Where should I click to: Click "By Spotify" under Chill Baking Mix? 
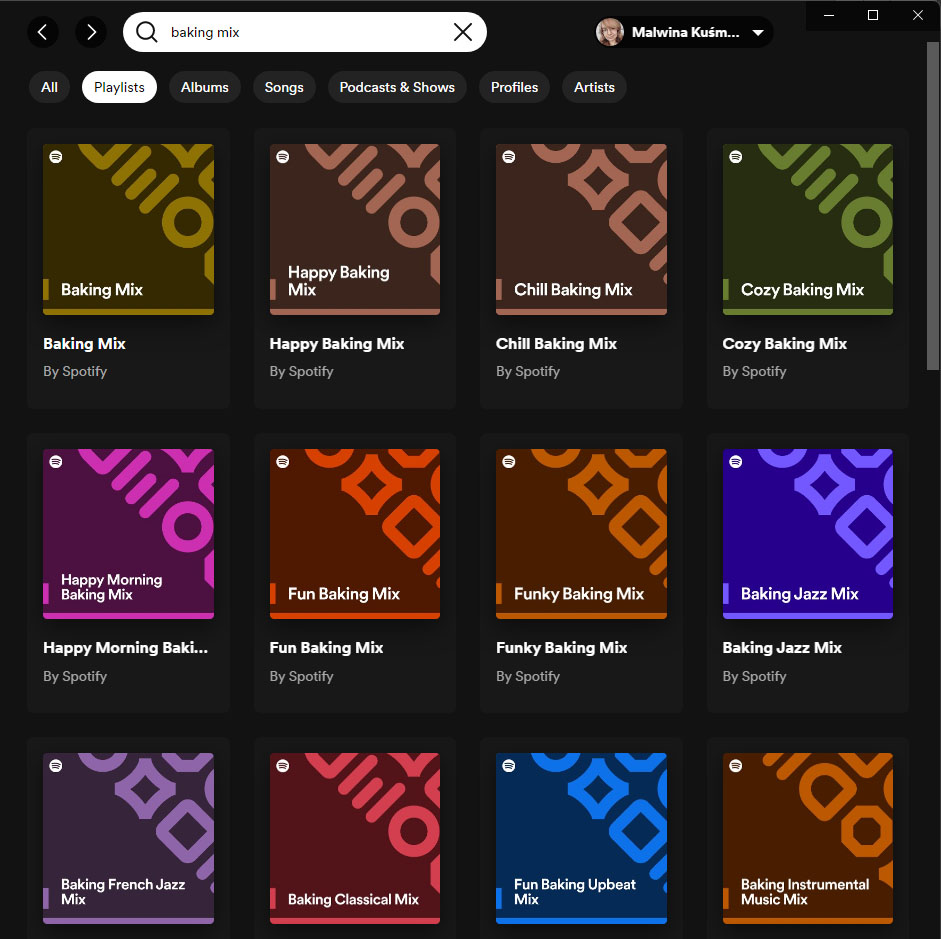tap(528, 372)
